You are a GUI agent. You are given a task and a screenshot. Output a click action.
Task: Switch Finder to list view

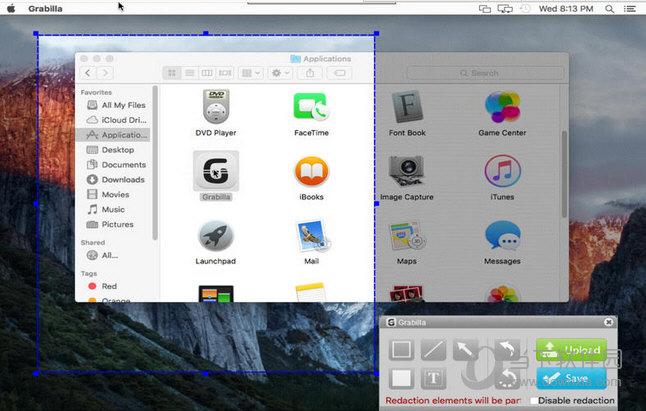click(x=190, y=73)
